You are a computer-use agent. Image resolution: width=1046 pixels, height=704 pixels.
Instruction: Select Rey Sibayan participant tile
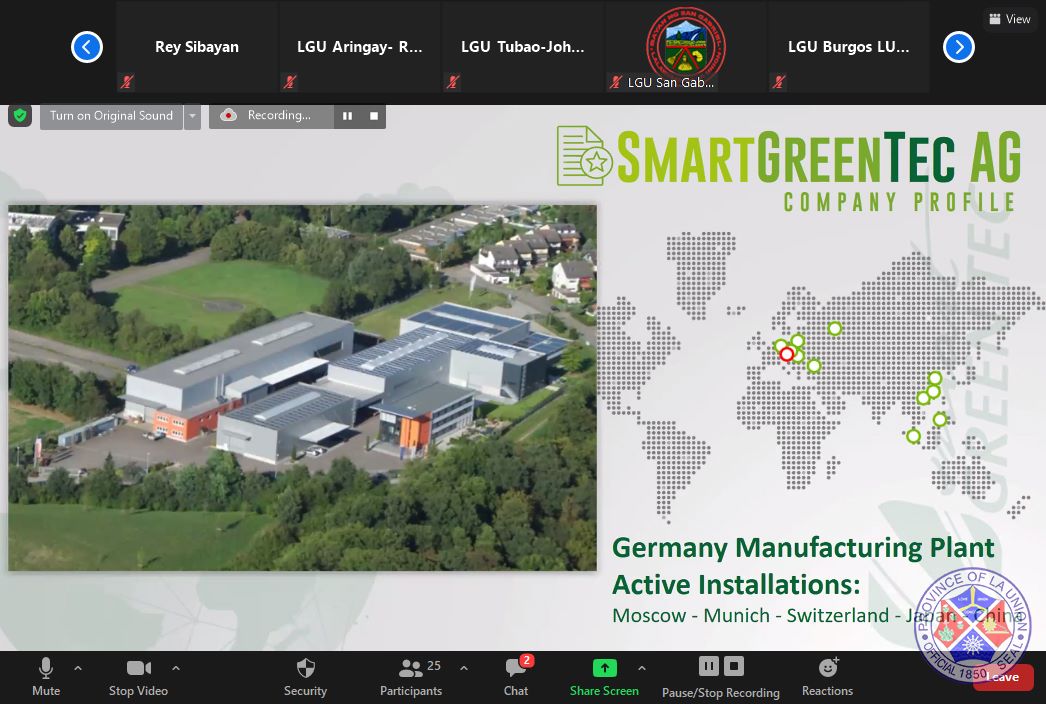pyautogui.click(x=197, y=47)
